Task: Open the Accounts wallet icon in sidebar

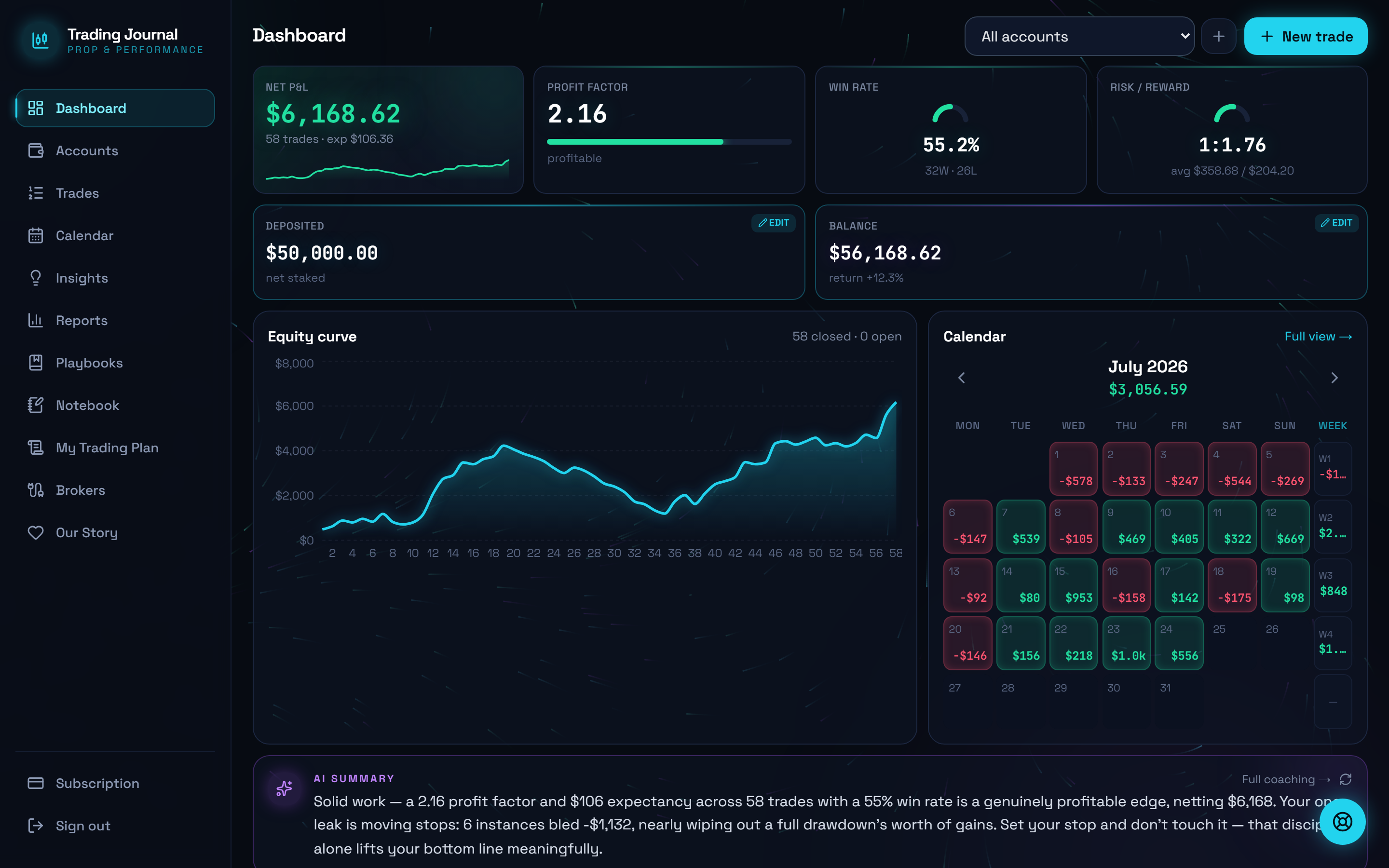Action: coord(36,150)
